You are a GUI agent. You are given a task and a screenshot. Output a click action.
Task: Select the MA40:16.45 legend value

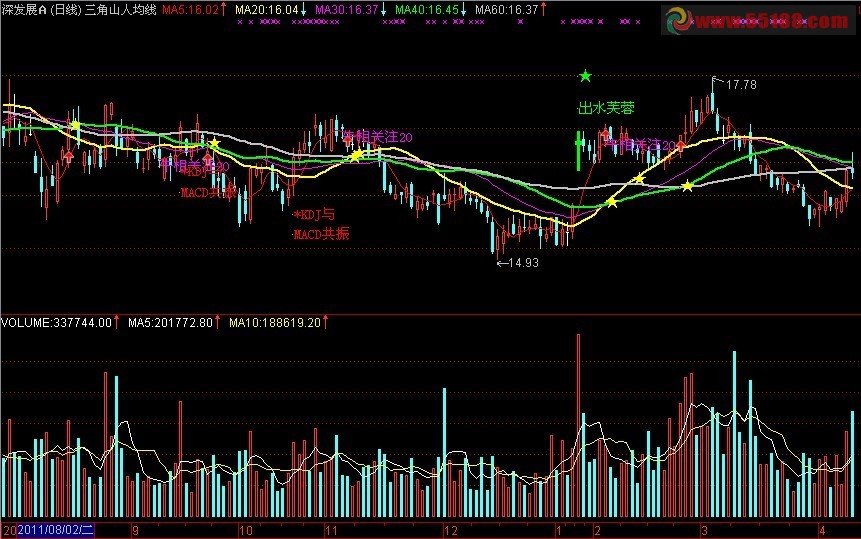(x=427, y=9)
